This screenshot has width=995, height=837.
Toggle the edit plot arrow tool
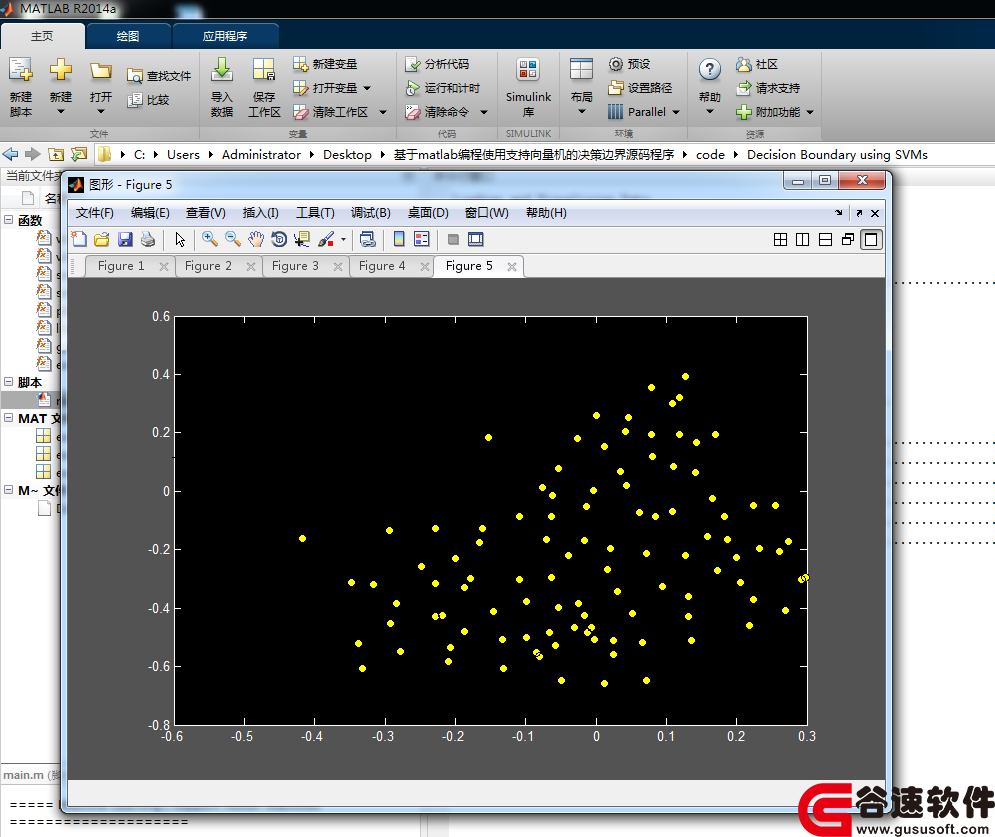pos(180,239)
